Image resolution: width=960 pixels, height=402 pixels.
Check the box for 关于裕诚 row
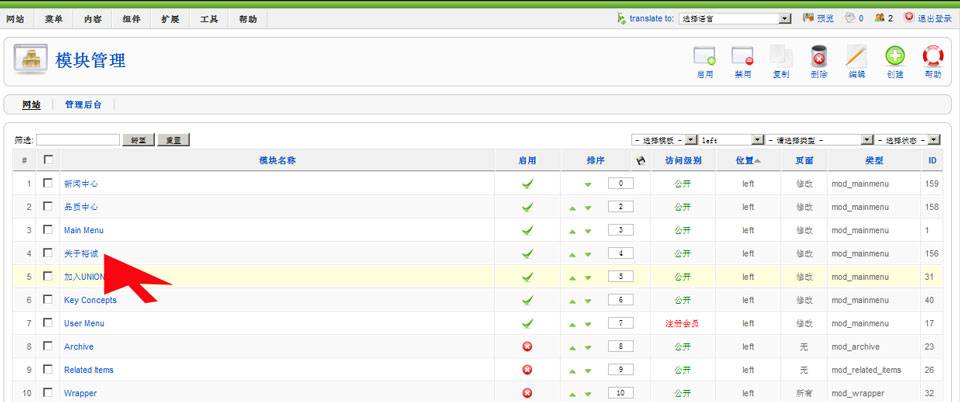[x=48, y=253]
